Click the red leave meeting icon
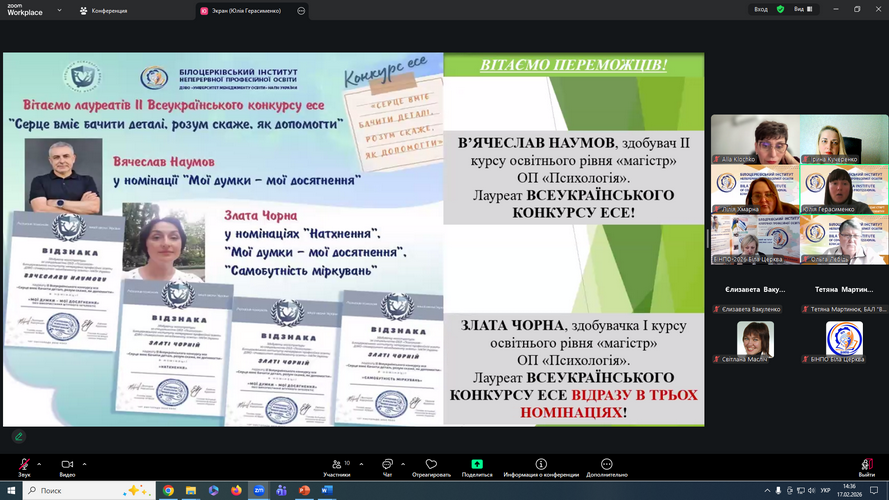Image resolution: width=889 pixels, height=500 pixels. [x=866, y=465]
